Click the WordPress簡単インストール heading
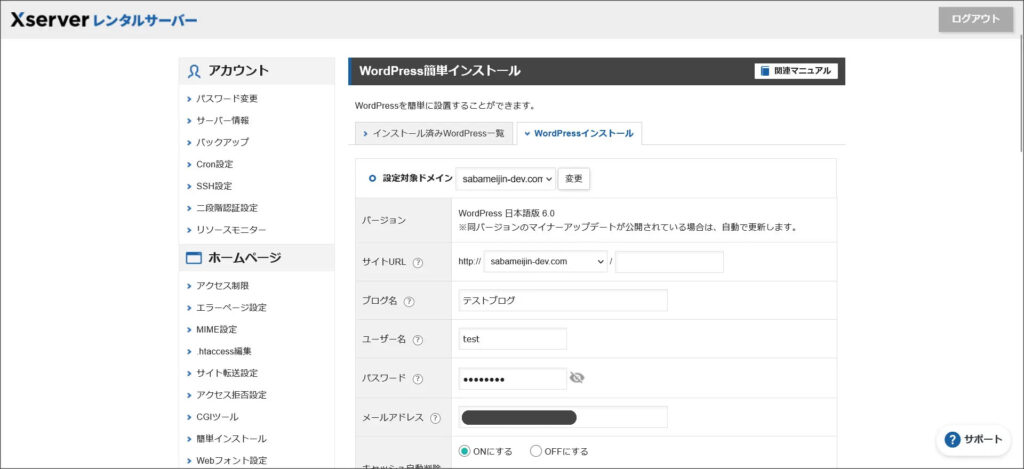 pyautogui.click(x=440, y=71)
